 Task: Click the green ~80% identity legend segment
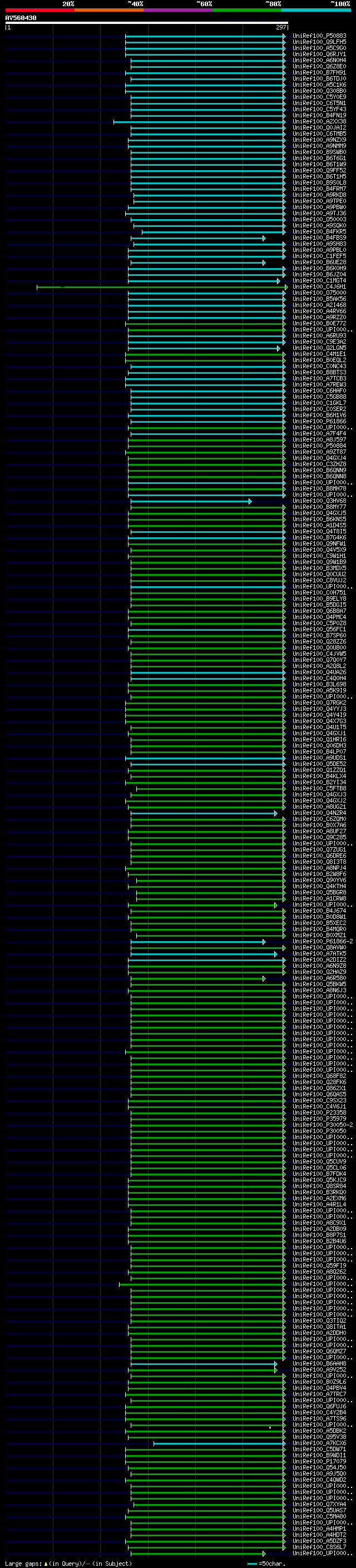pyautogui.click(x=247, y=10)
